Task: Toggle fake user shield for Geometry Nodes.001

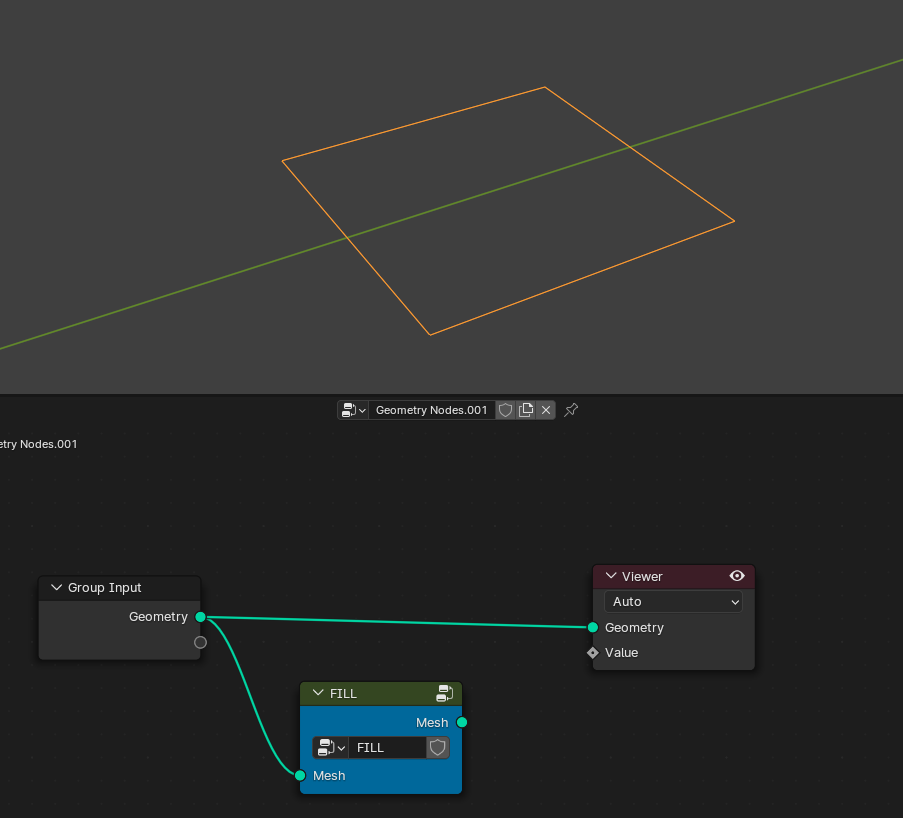Action: [x=505, y=410]
